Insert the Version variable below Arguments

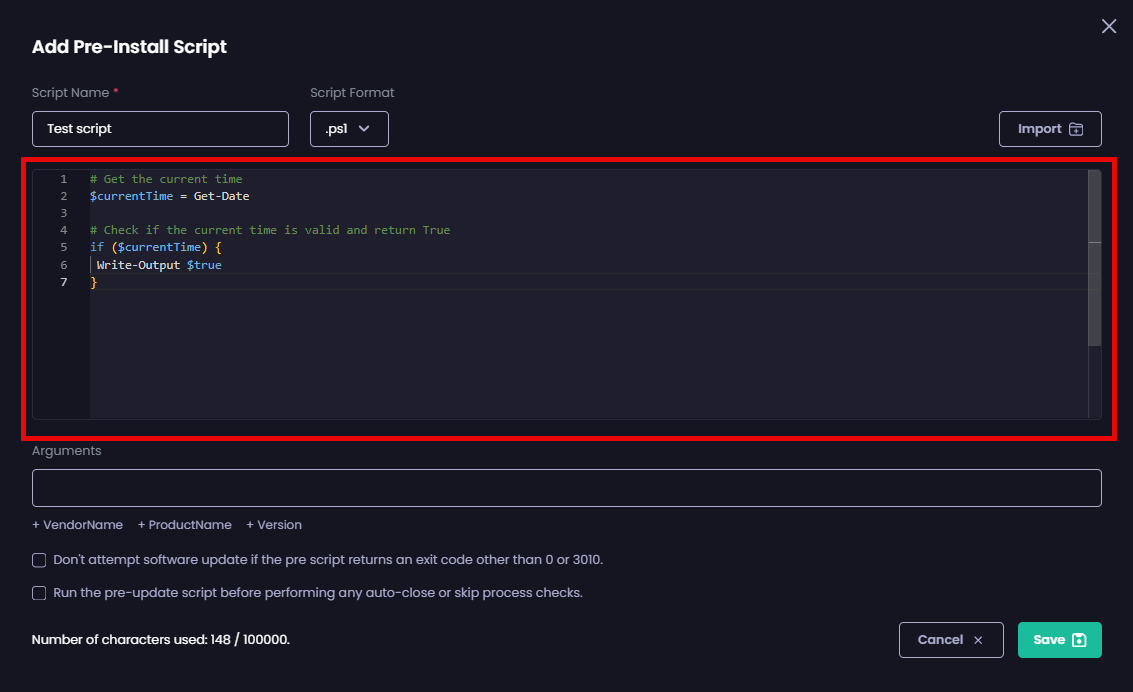pos(273,524)
